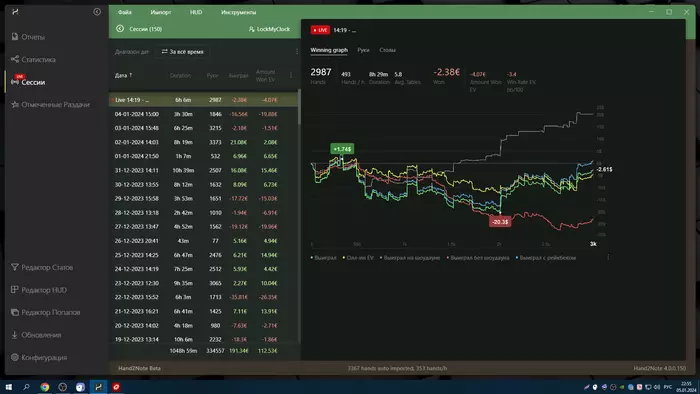Toggle Выиграл без шоудауна legend series

478,257
